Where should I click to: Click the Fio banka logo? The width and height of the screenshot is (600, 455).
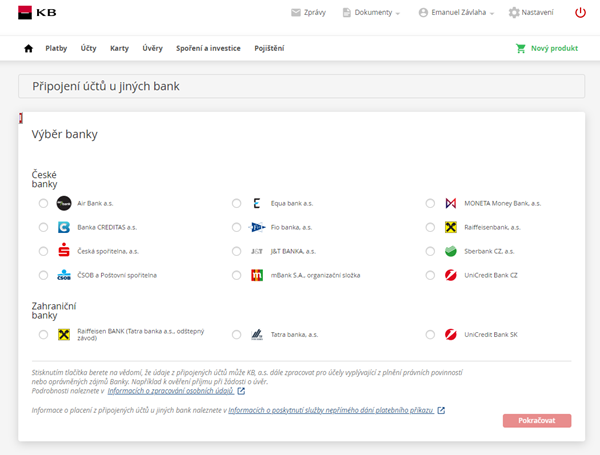[257, 227]
